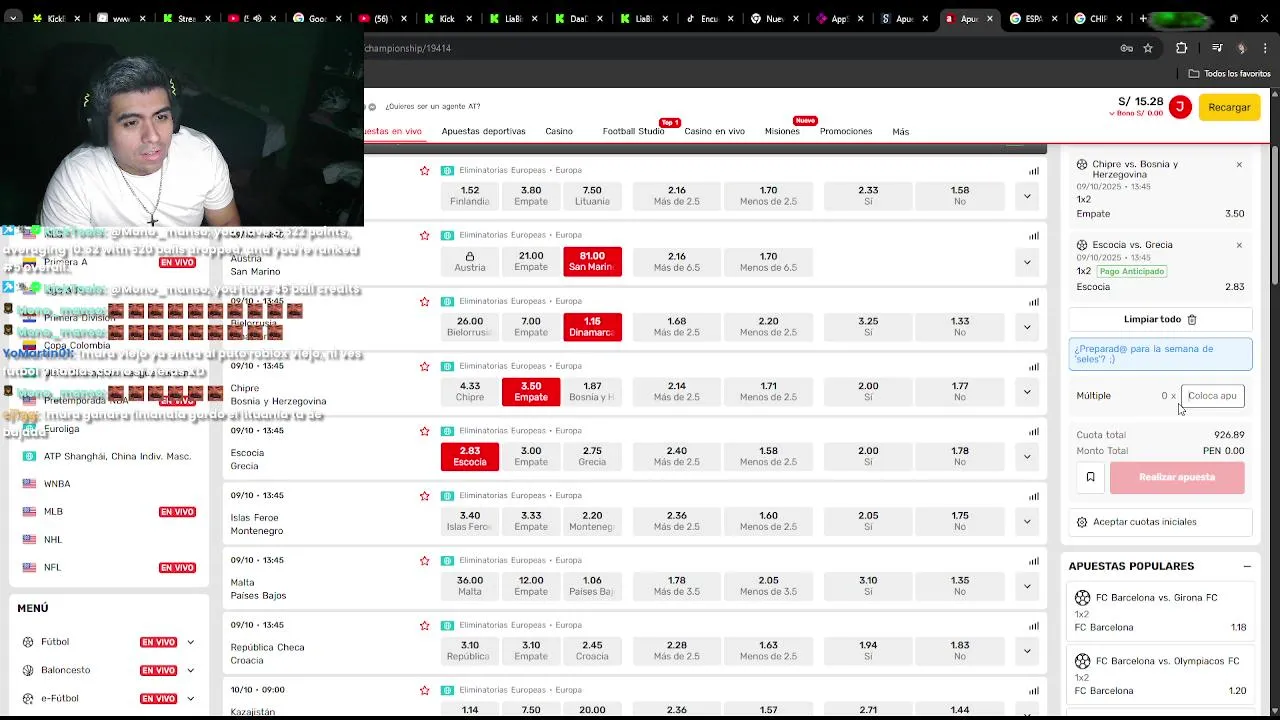1280x720 pixels.
Task: Open browser extensions puzzle icon
Action: click(x=1181, y=48)
